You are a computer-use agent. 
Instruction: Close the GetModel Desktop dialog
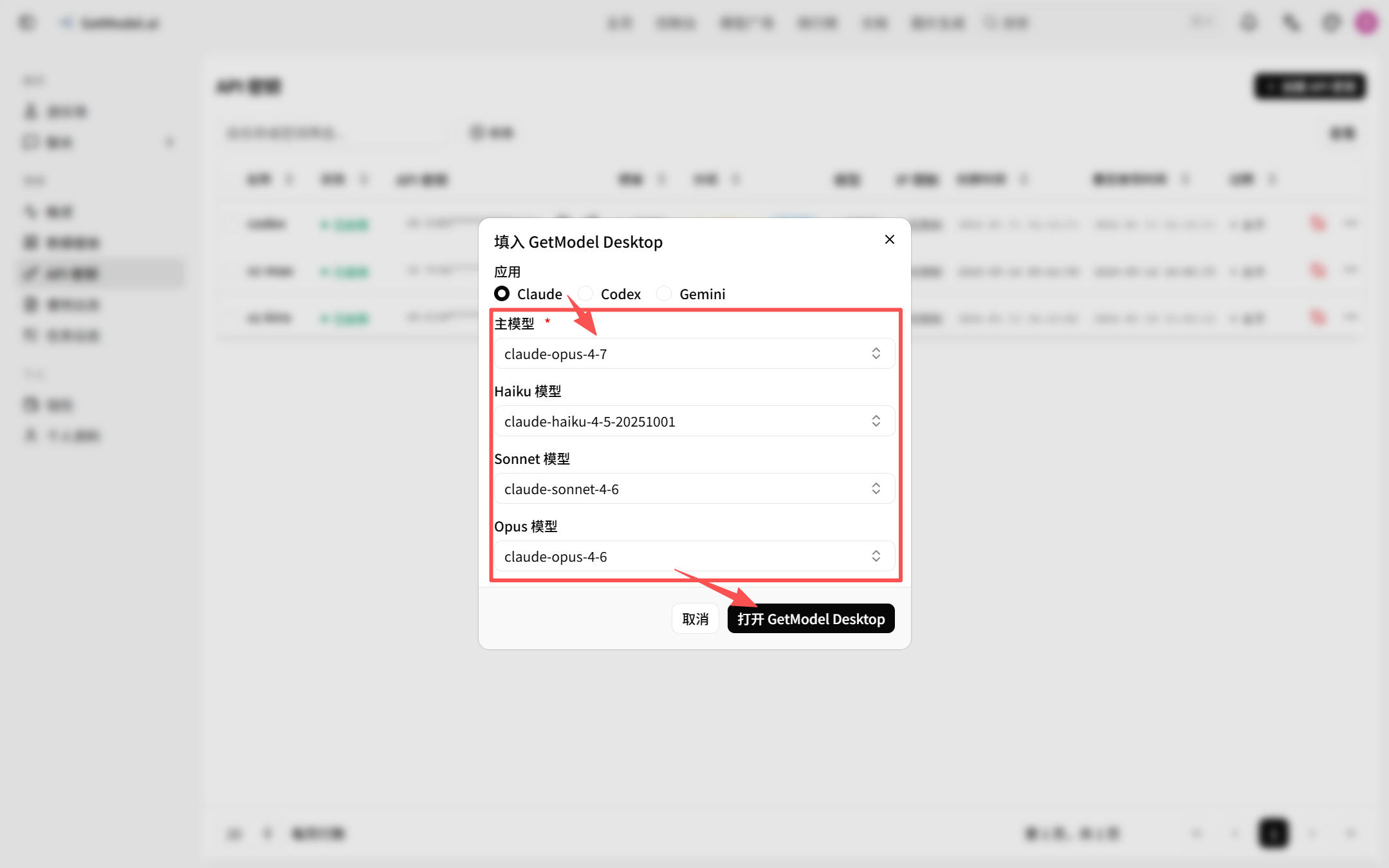(x=889, y=239)
